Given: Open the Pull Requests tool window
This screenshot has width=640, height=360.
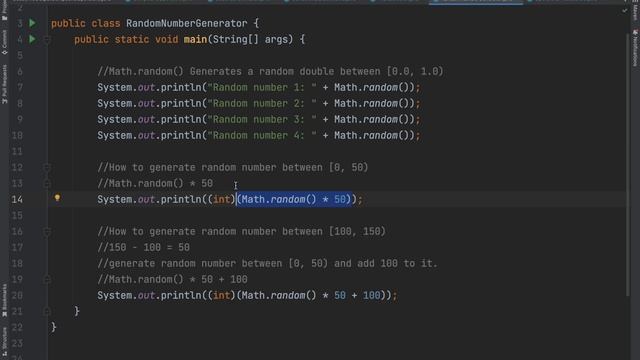Looking at the screenshot, I should click(4, 84).
